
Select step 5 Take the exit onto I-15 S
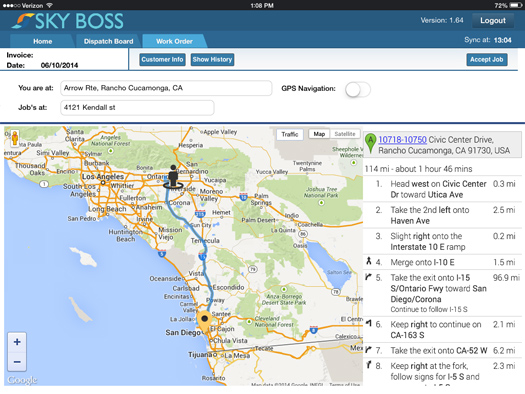[442, 293]
